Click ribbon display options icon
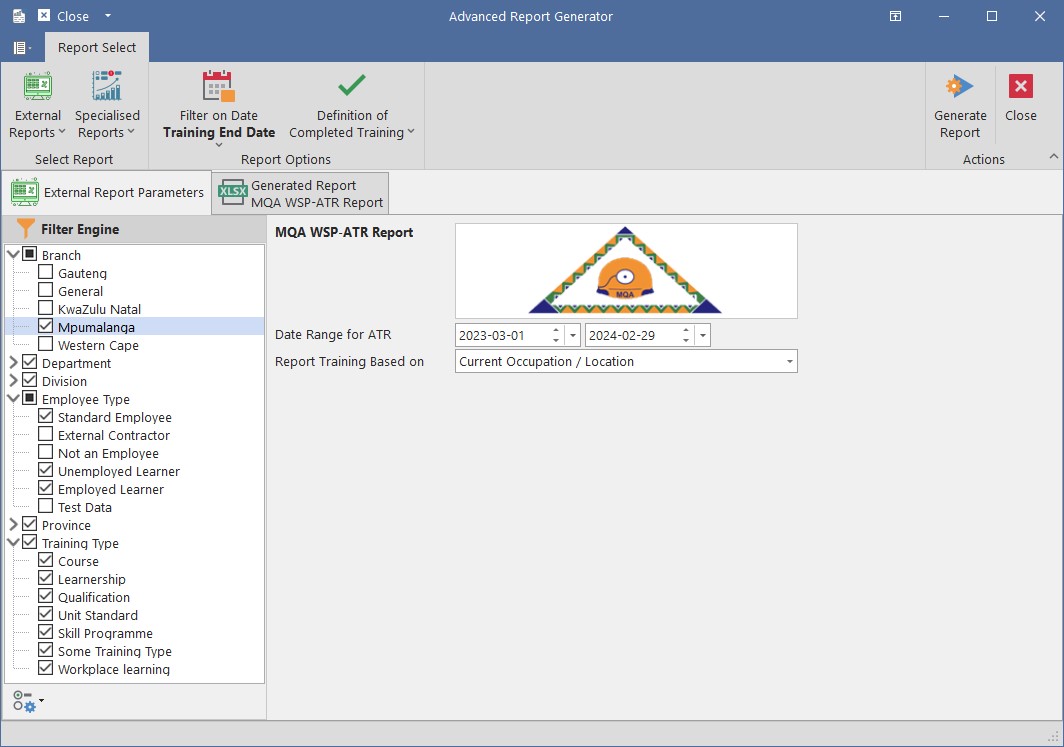Viewport: 1064px width, 747px height. [896, 16]
